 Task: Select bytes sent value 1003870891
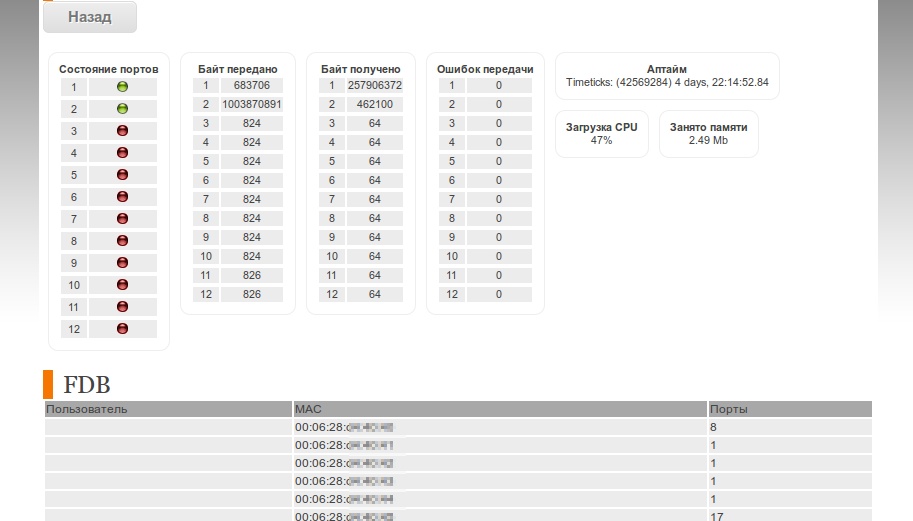click(252, 104)
